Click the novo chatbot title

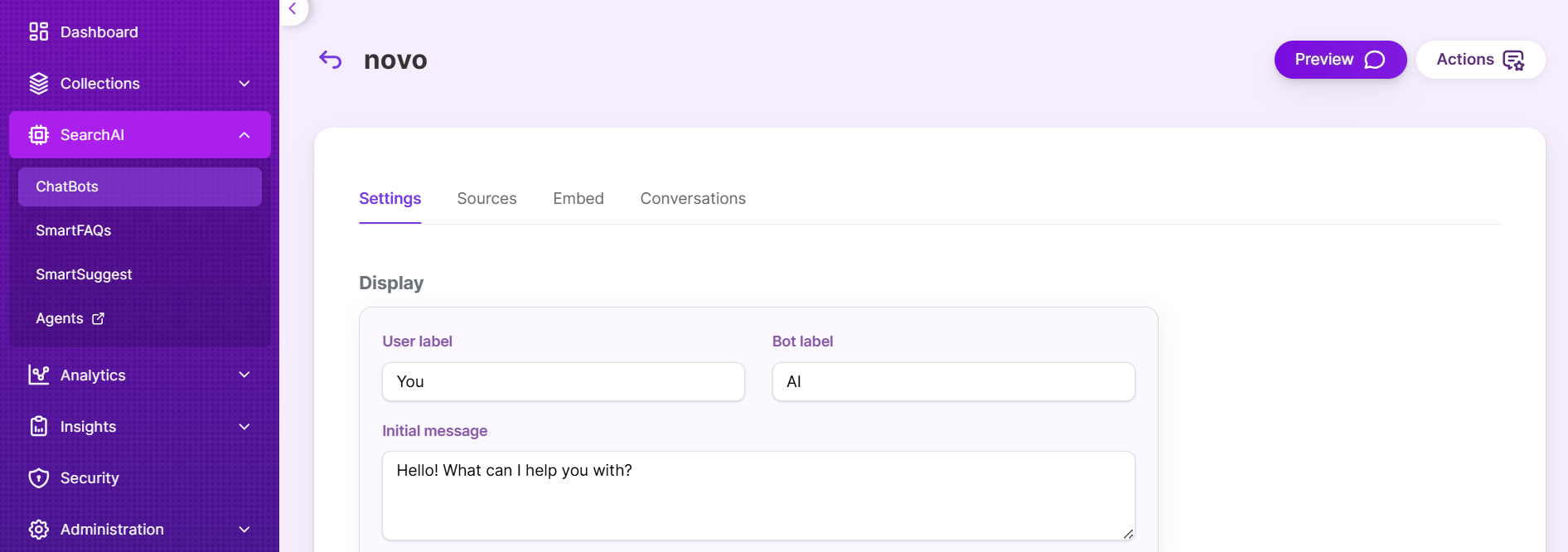(395, 60)
